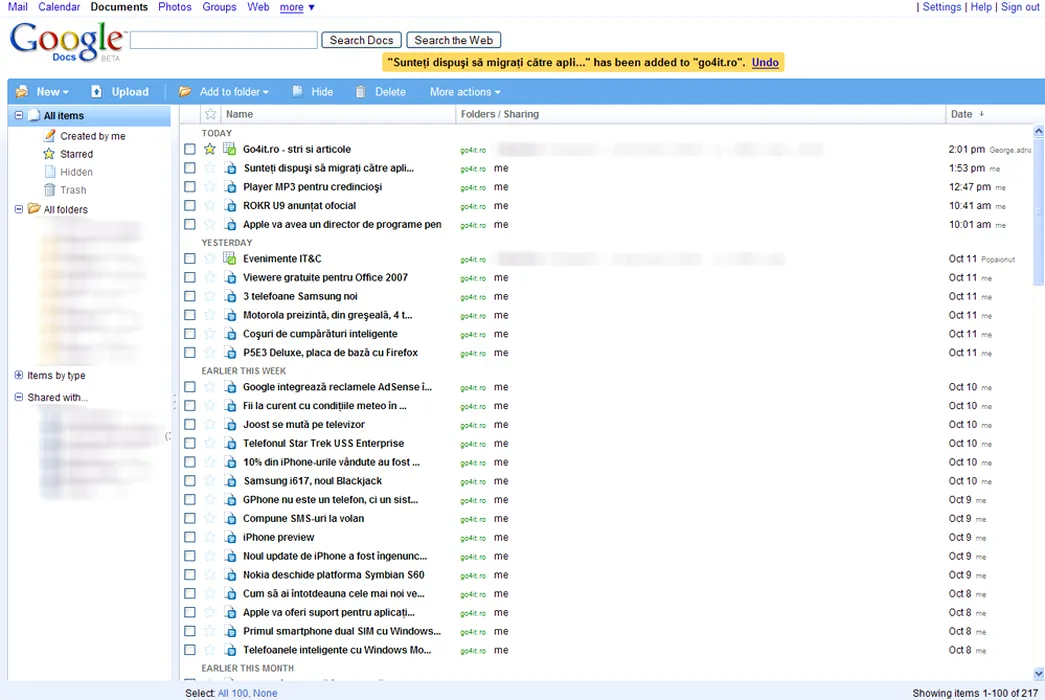
Task: Click document icon of Nokia deschide platforma Symbian S60
Action: pos(230,575)
